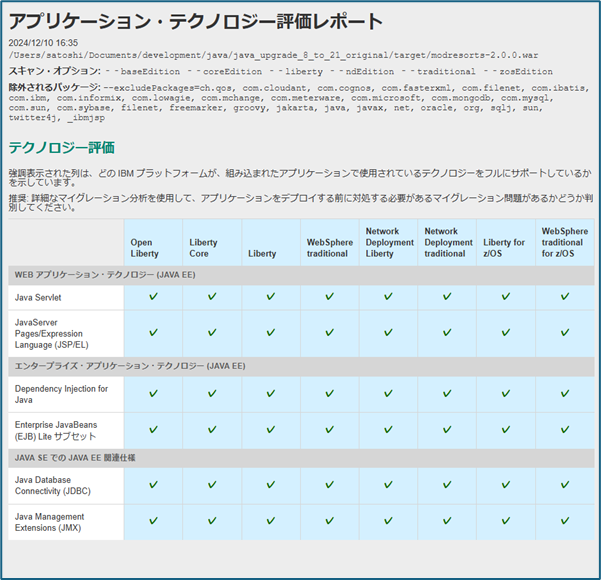Click the modresorts-2.0.0.war file path

point(273,55)
